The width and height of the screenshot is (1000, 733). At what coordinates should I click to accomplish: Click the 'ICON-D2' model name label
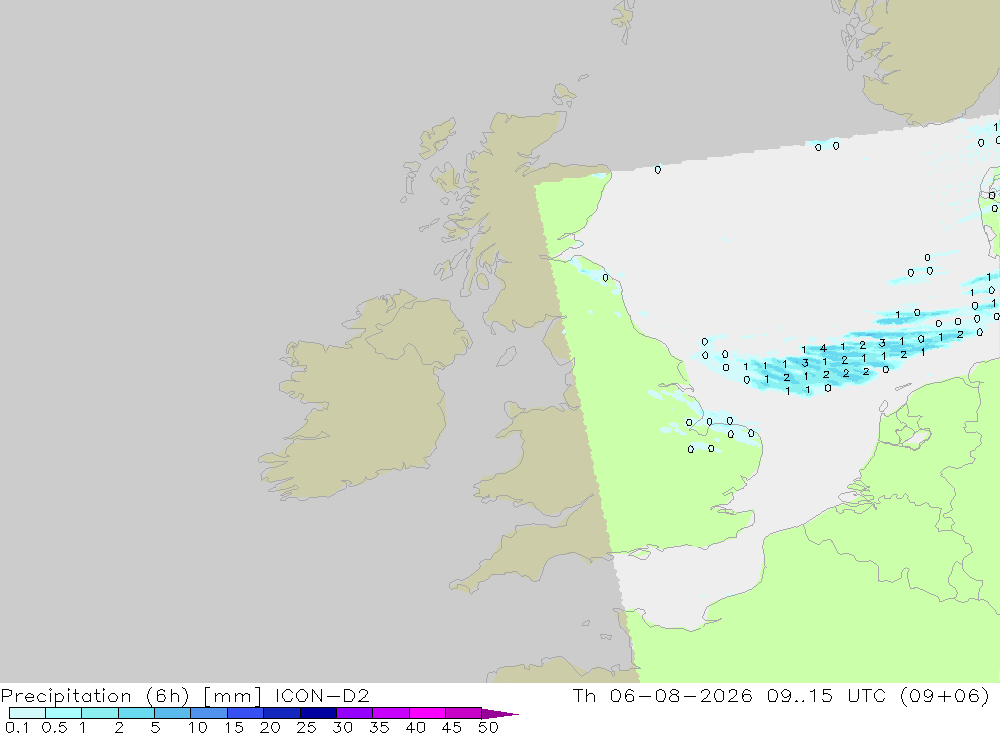(322, 695)
